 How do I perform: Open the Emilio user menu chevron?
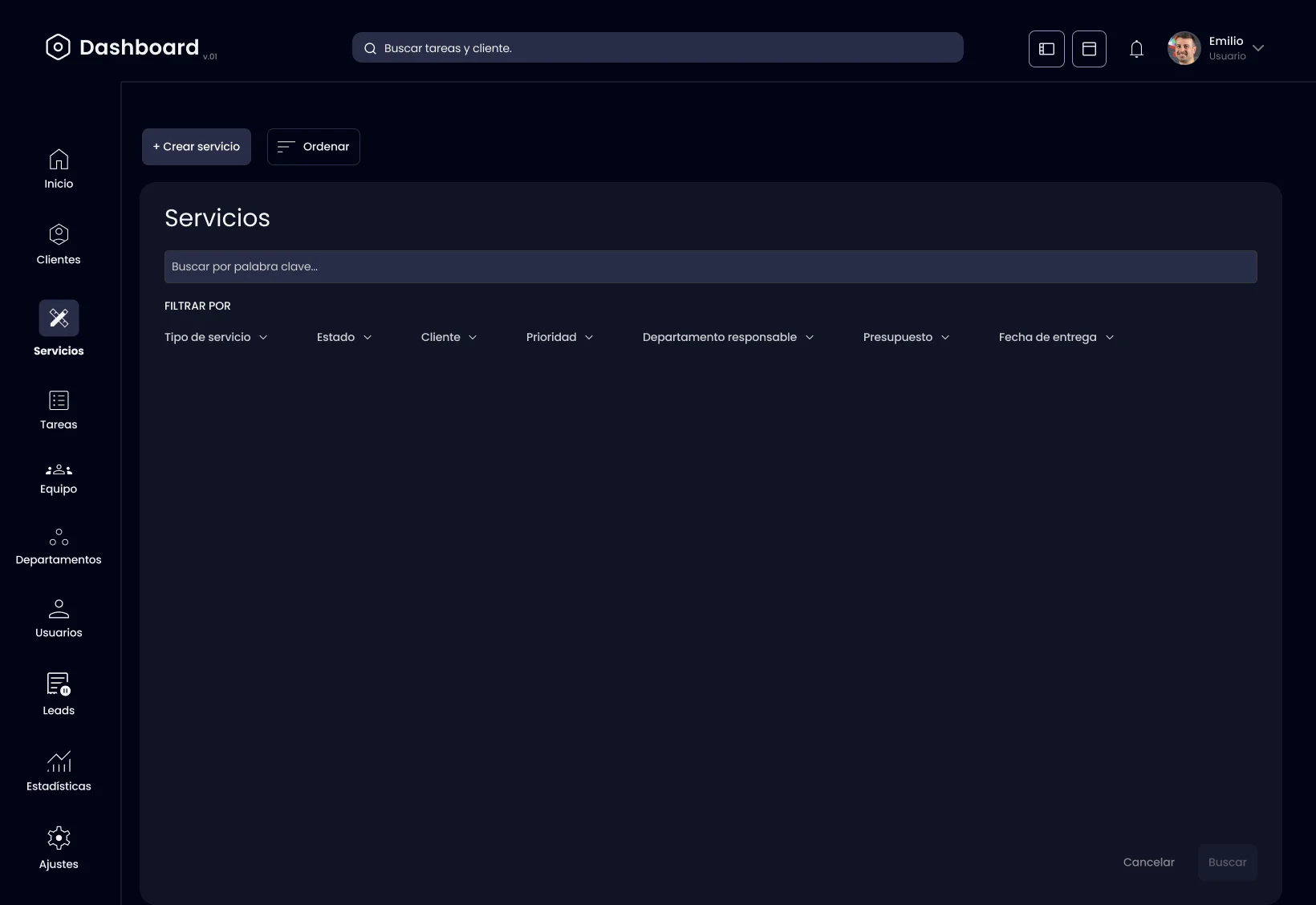[1258, 48]
